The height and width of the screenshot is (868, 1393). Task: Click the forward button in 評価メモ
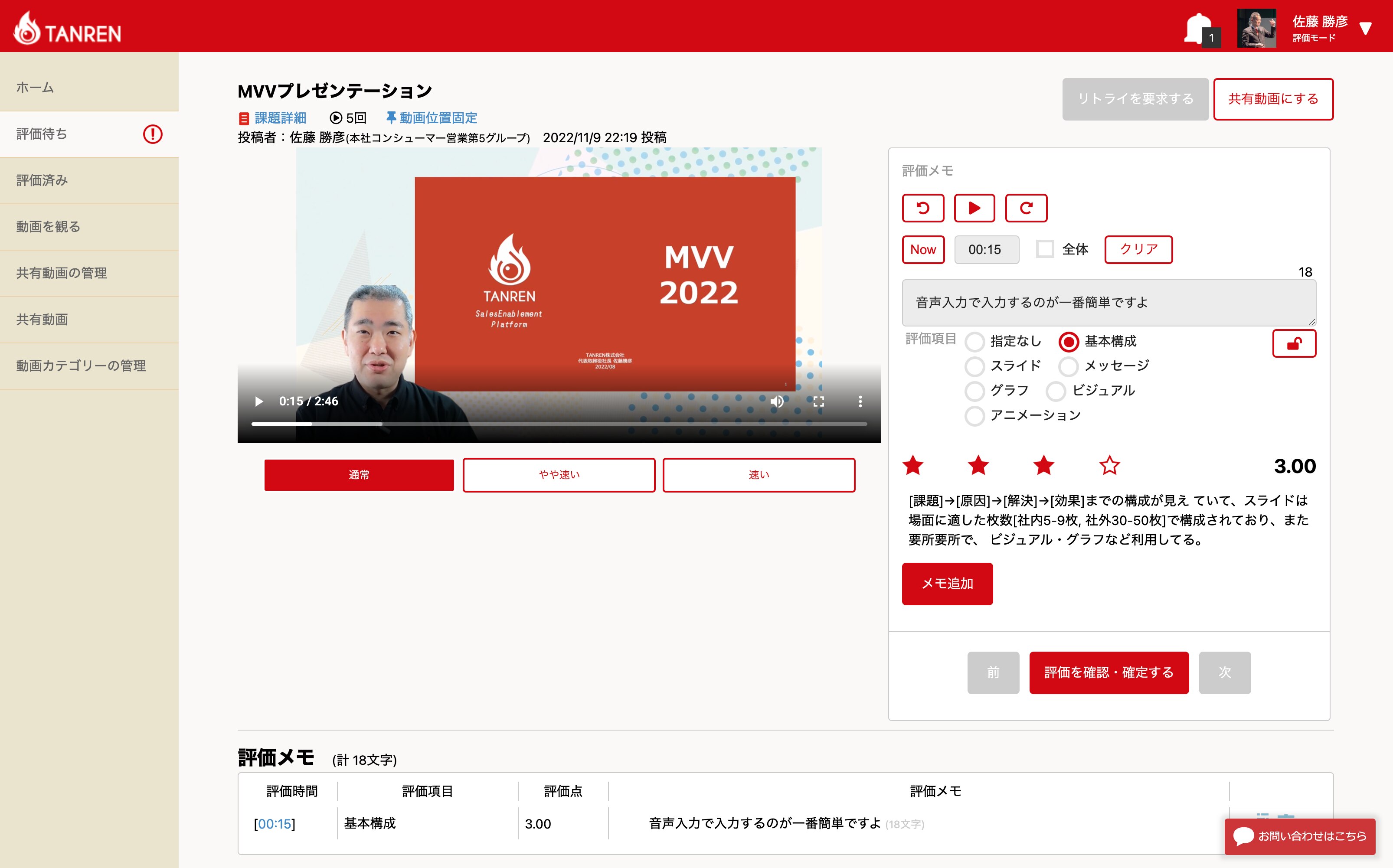pyautogui.click(x=1026, y=208)
